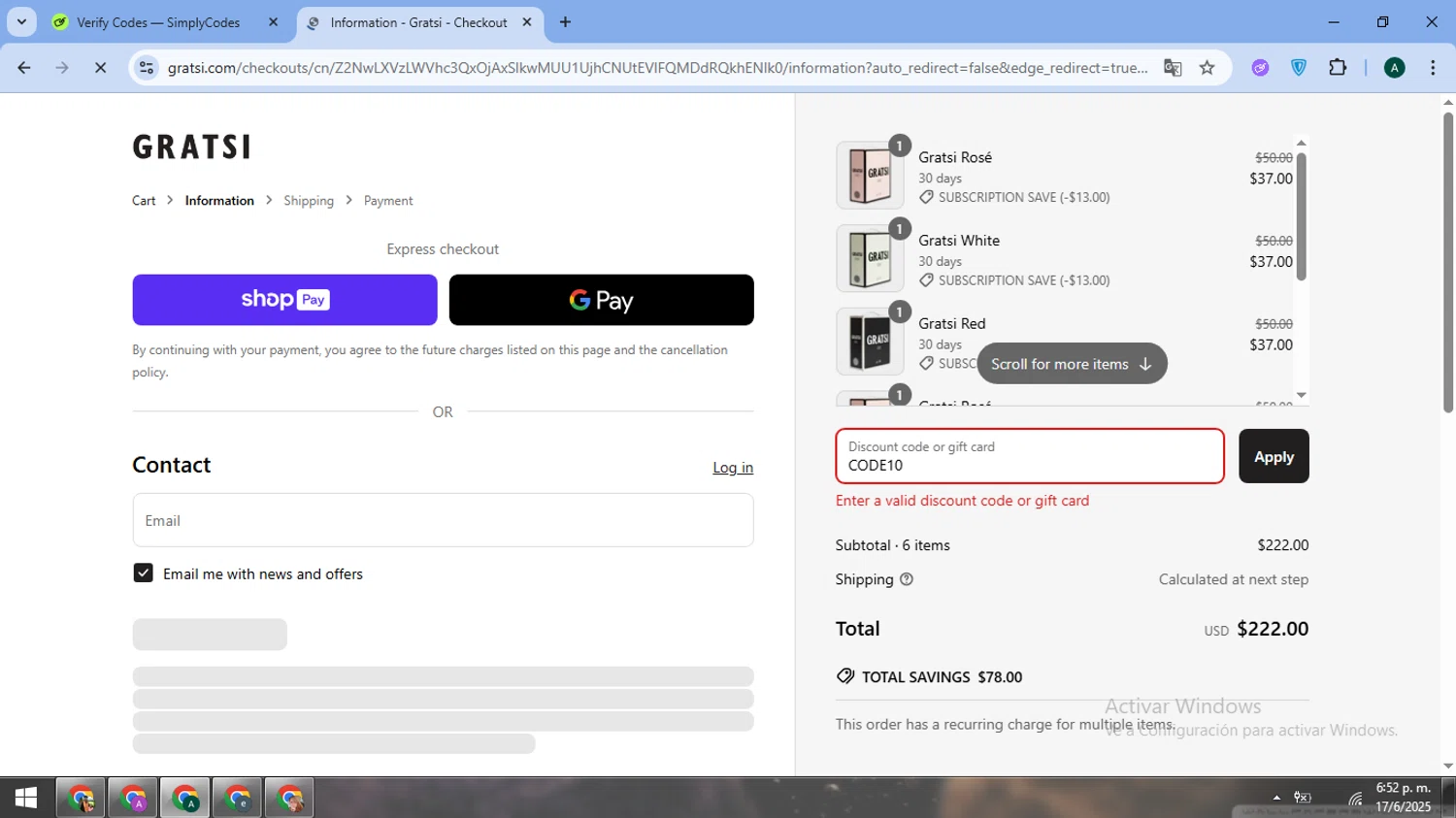The image size is (1456, 818).
Task: Click the Shipping breadcrumb step
Action: (309, 201)
